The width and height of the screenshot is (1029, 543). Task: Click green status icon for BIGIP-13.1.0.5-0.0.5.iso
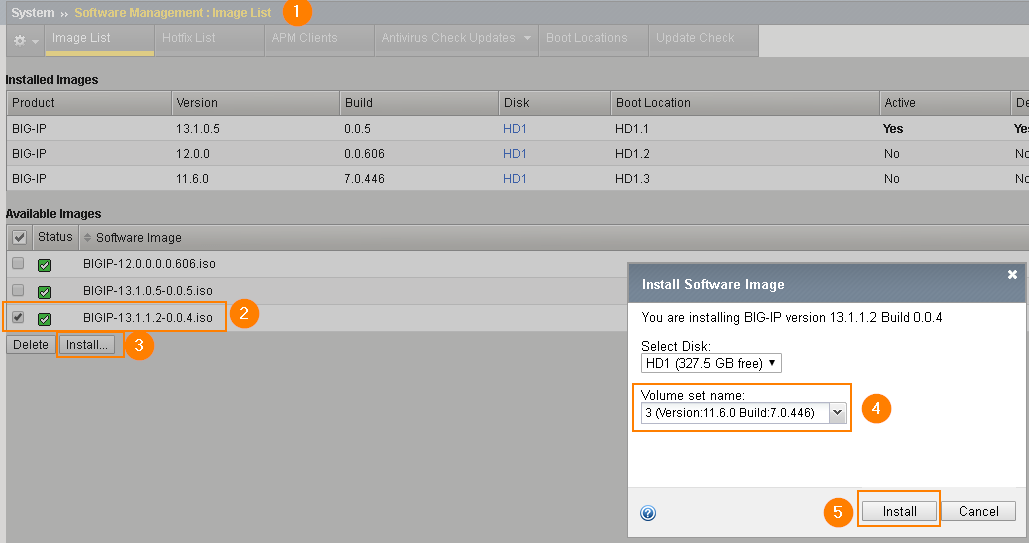tap(45, 292)
